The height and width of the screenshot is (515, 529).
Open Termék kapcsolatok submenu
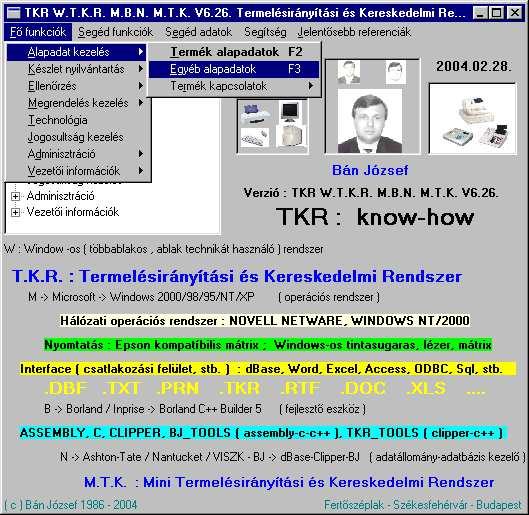tap(234, 86)
